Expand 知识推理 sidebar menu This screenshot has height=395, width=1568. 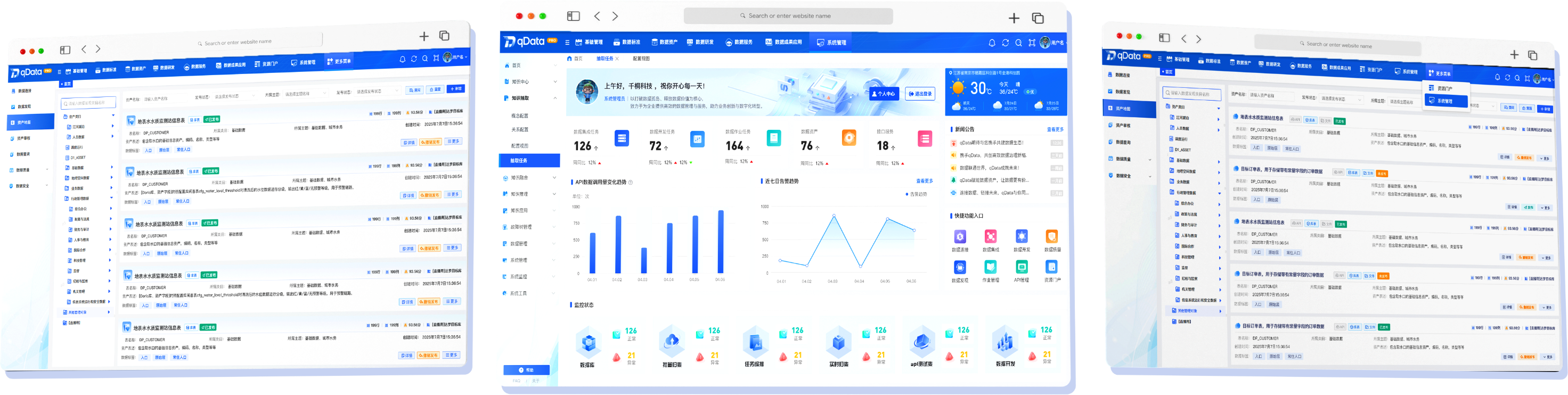pyautogui.click(x=529, y=194)
